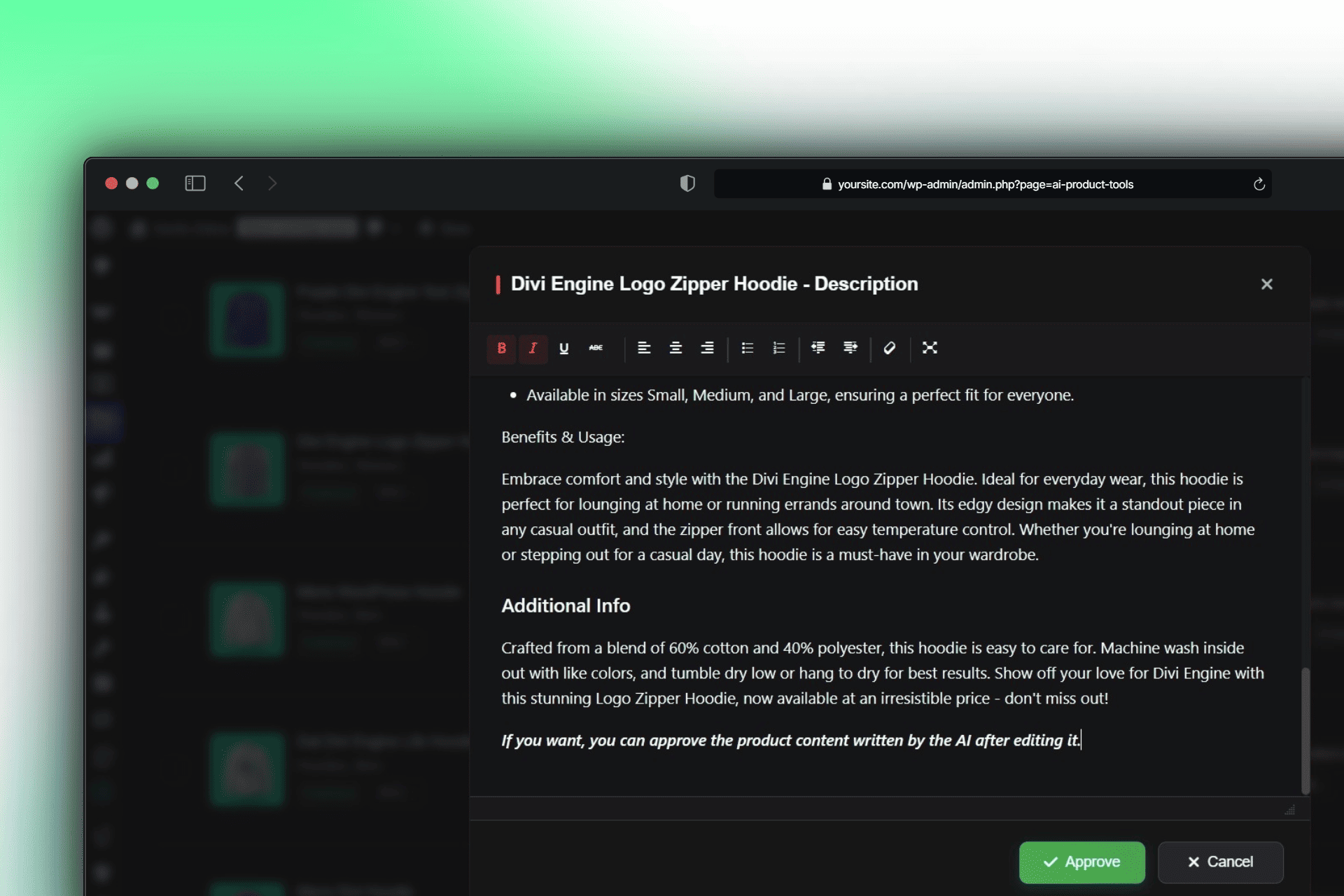
Task: Click the bullet about available sizes
Action: [800, 395]
